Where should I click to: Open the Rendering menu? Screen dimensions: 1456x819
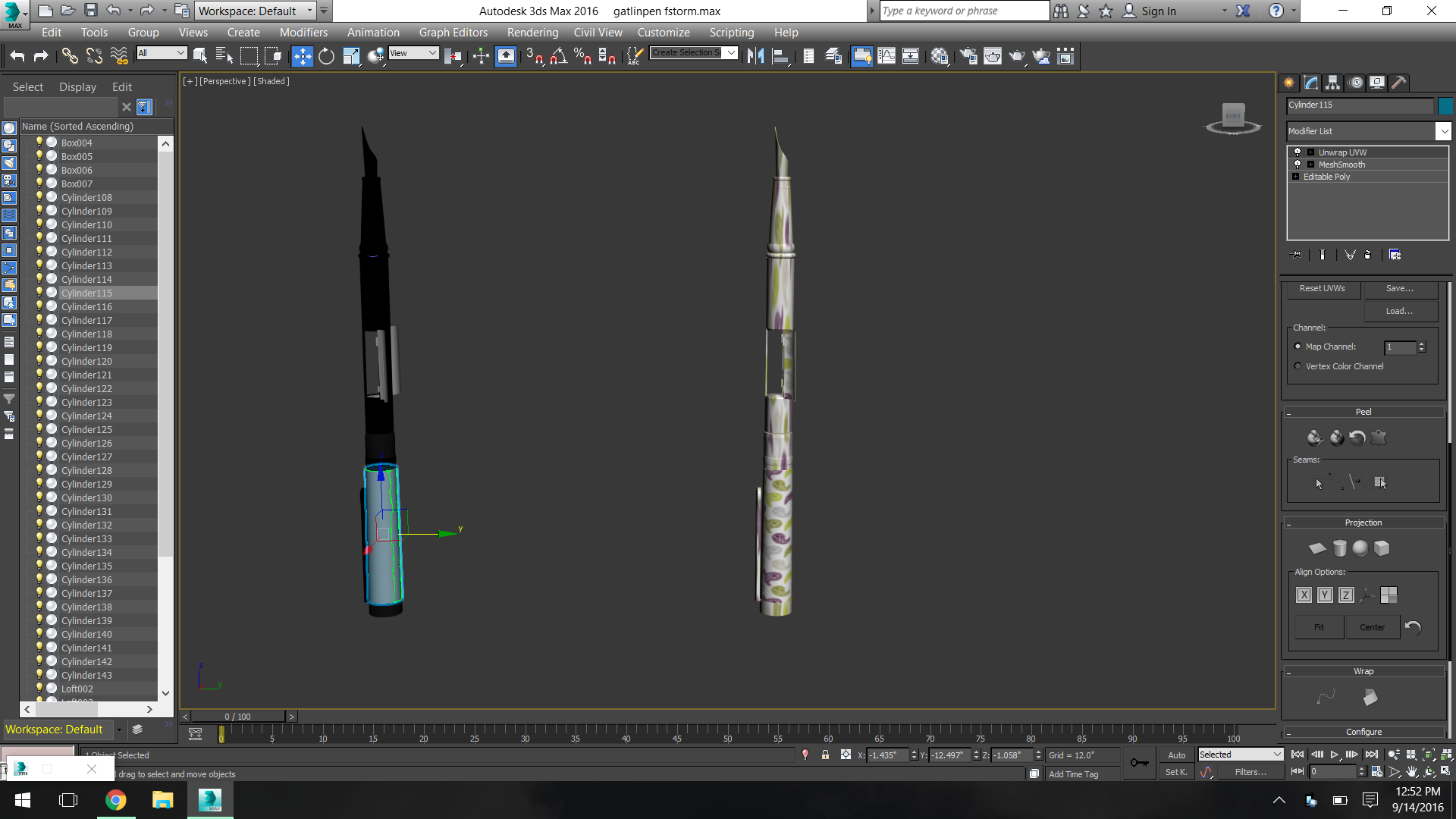coord(532,33)
